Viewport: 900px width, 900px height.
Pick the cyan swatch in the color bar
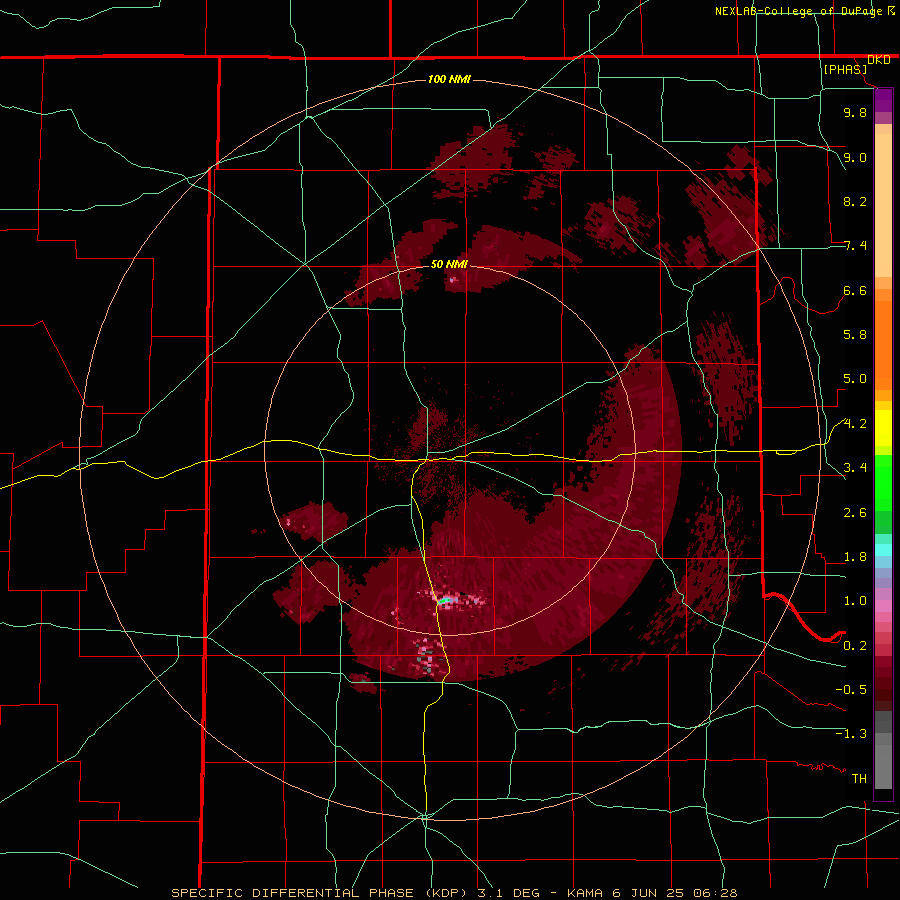(x=883, y=550)
